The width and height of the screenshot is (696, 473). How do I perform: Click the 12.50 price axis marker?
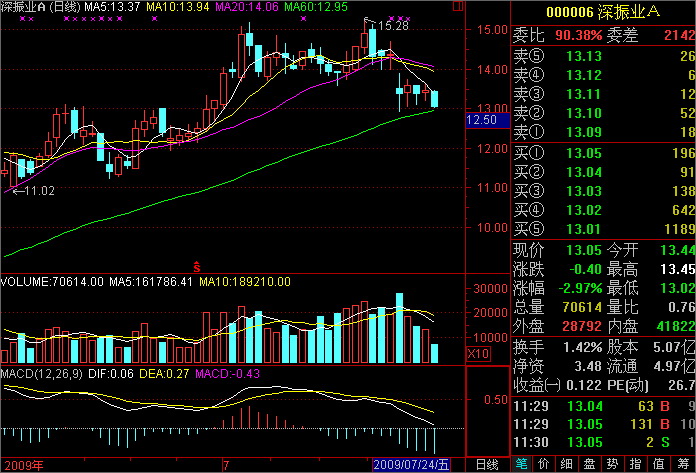coord(481,120)
